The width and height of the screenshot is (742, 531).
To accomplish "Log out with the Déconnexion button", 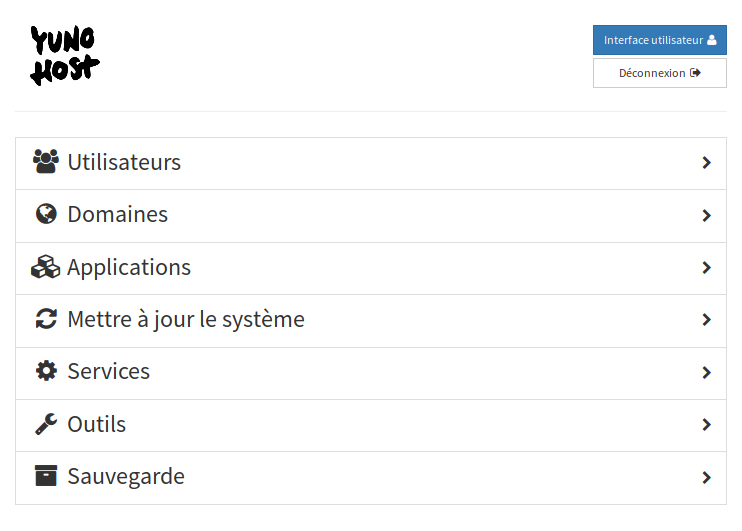I will [x=660, y=73].
